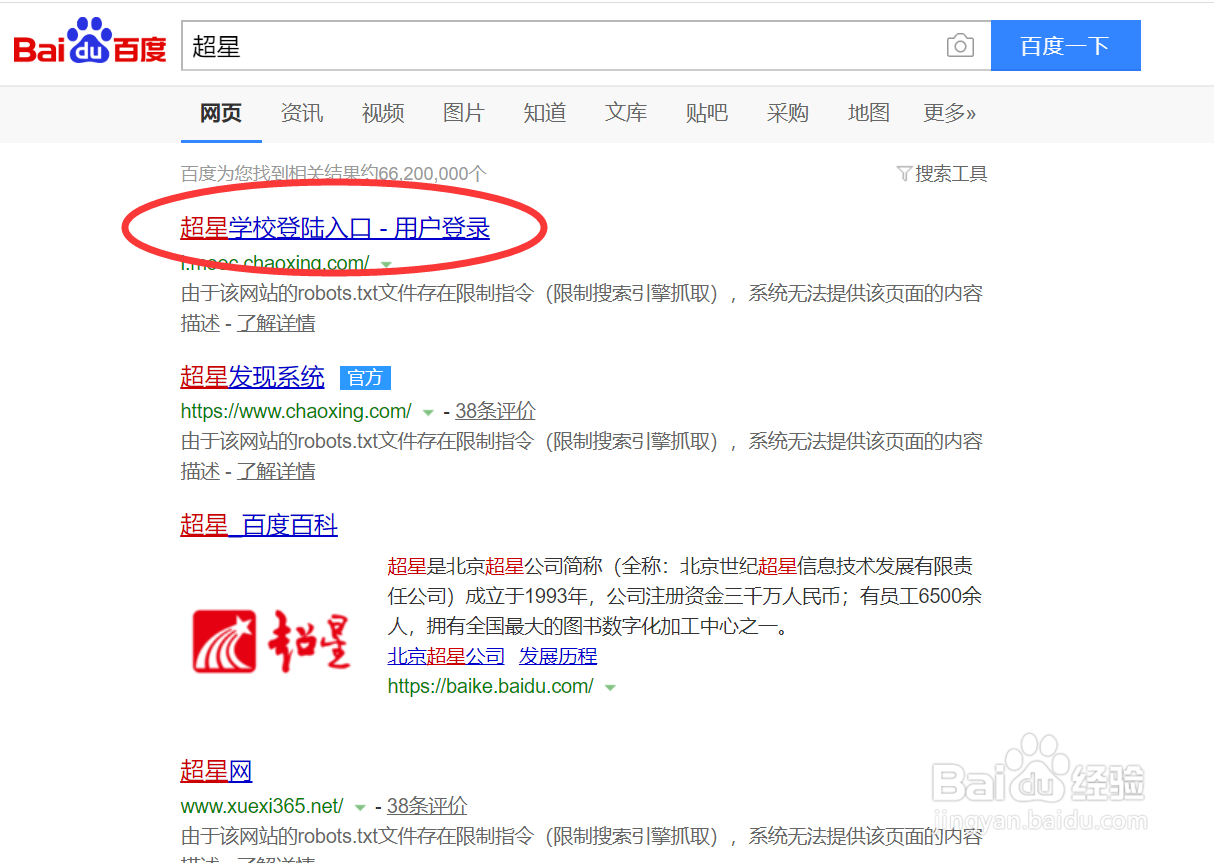
Task: Switch to the 图片 tab
Action: 463,113
